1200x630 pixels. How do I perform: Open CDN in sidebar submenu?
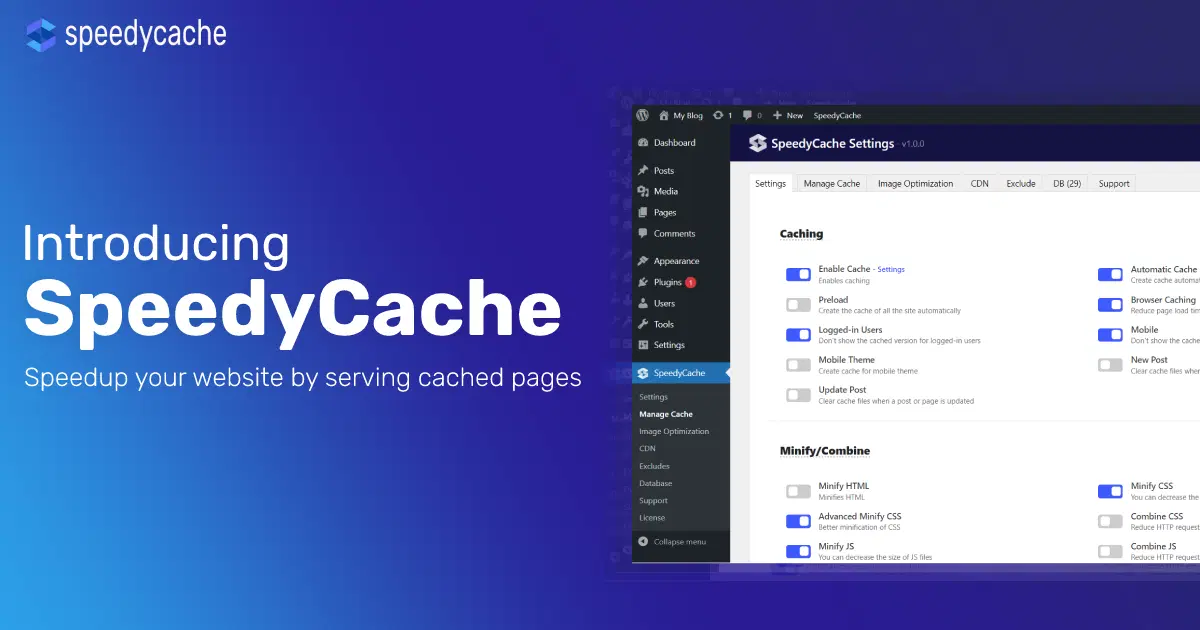648,449
